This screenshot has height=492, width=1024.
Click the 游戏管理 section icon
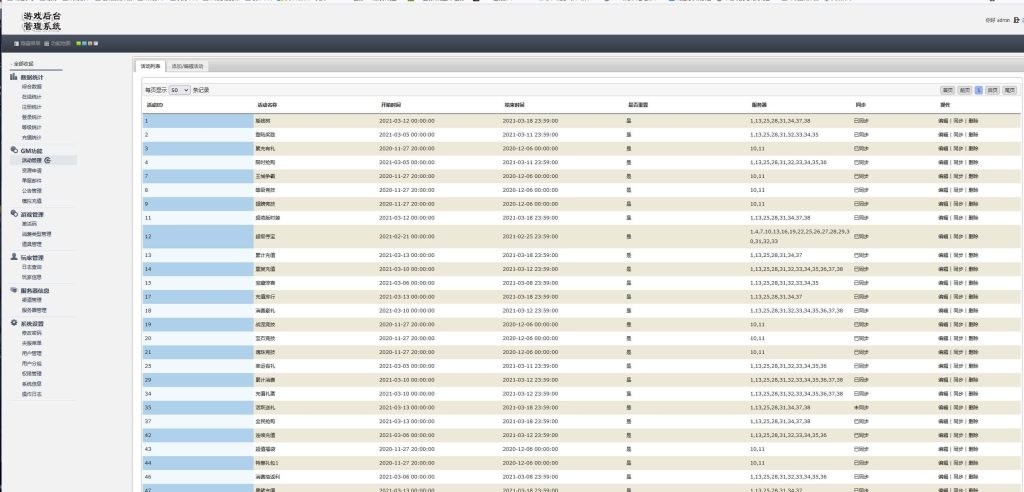[14, 214]
